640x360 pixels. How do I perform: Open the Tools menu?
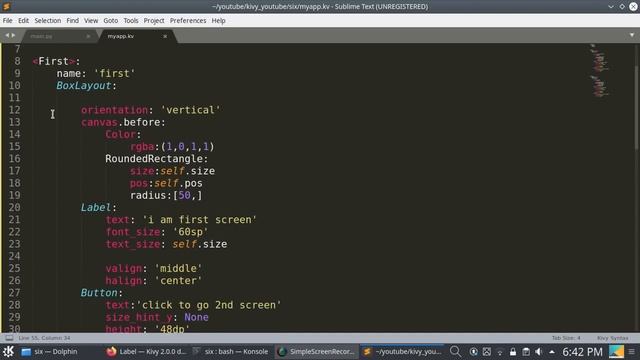point(131,20)
